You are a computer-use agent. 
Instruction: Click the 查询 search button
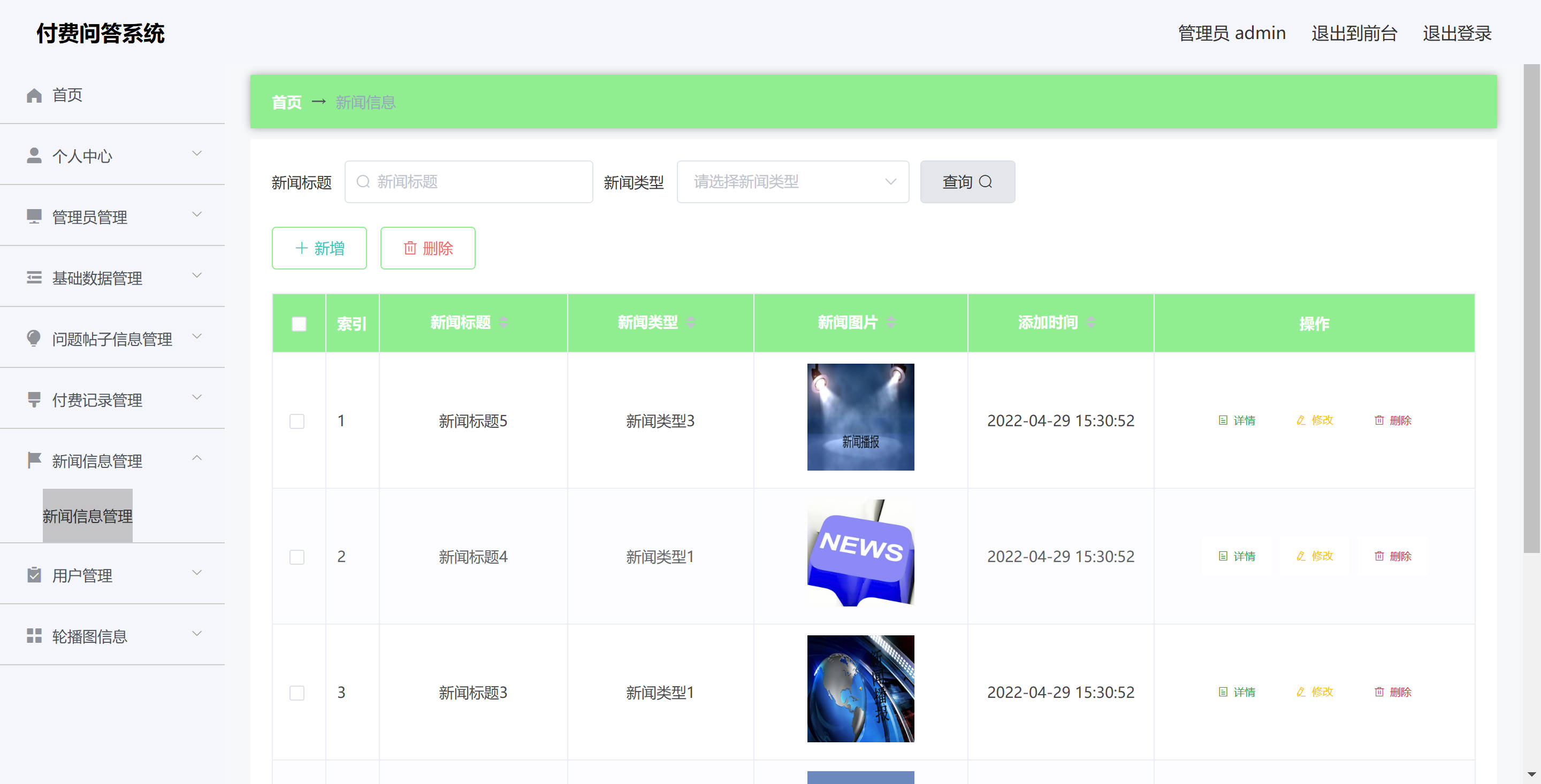(x=967, y=182)
